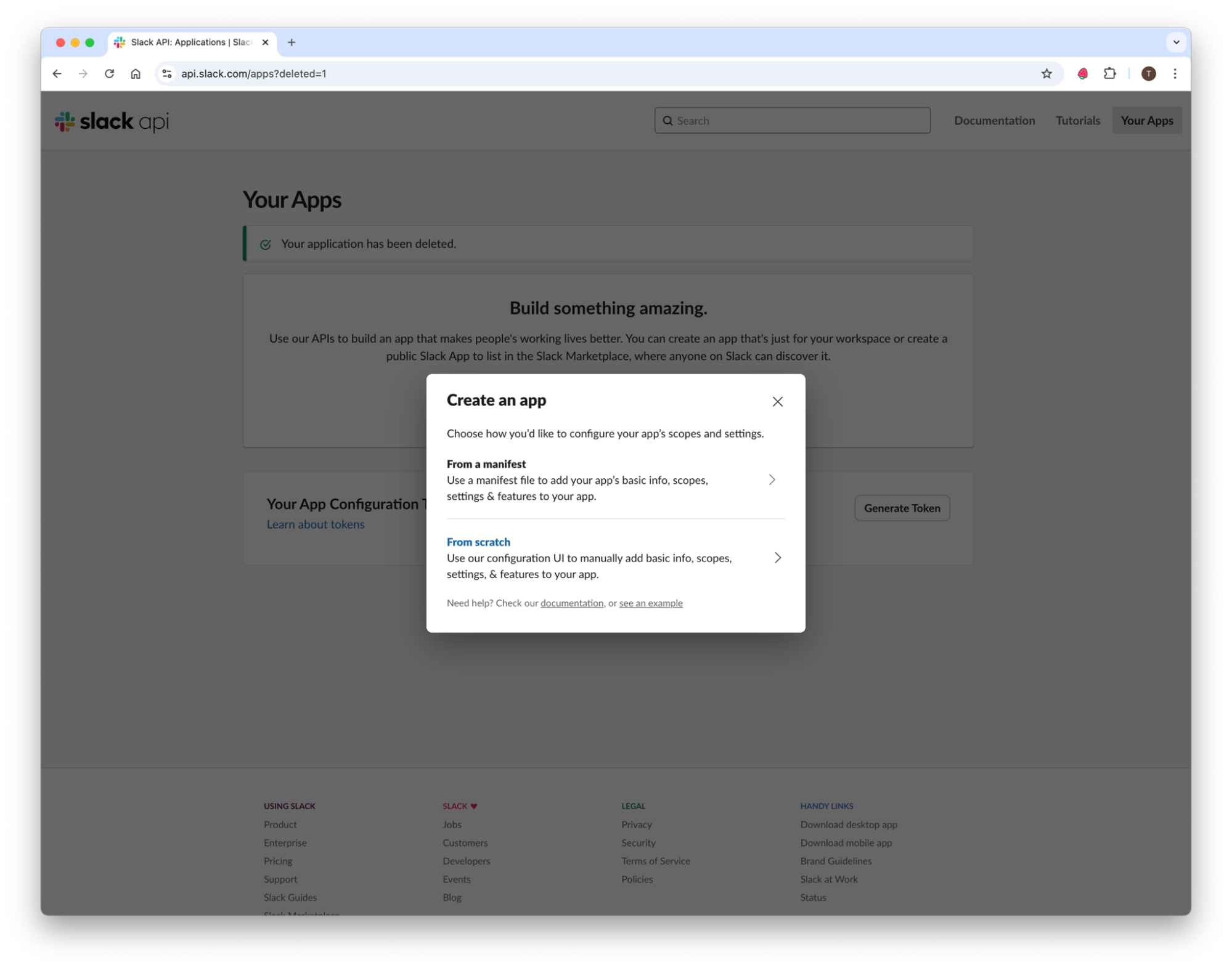Open footer Product link
Screen dimensions: 1232x970
click(x=280, y=824)
